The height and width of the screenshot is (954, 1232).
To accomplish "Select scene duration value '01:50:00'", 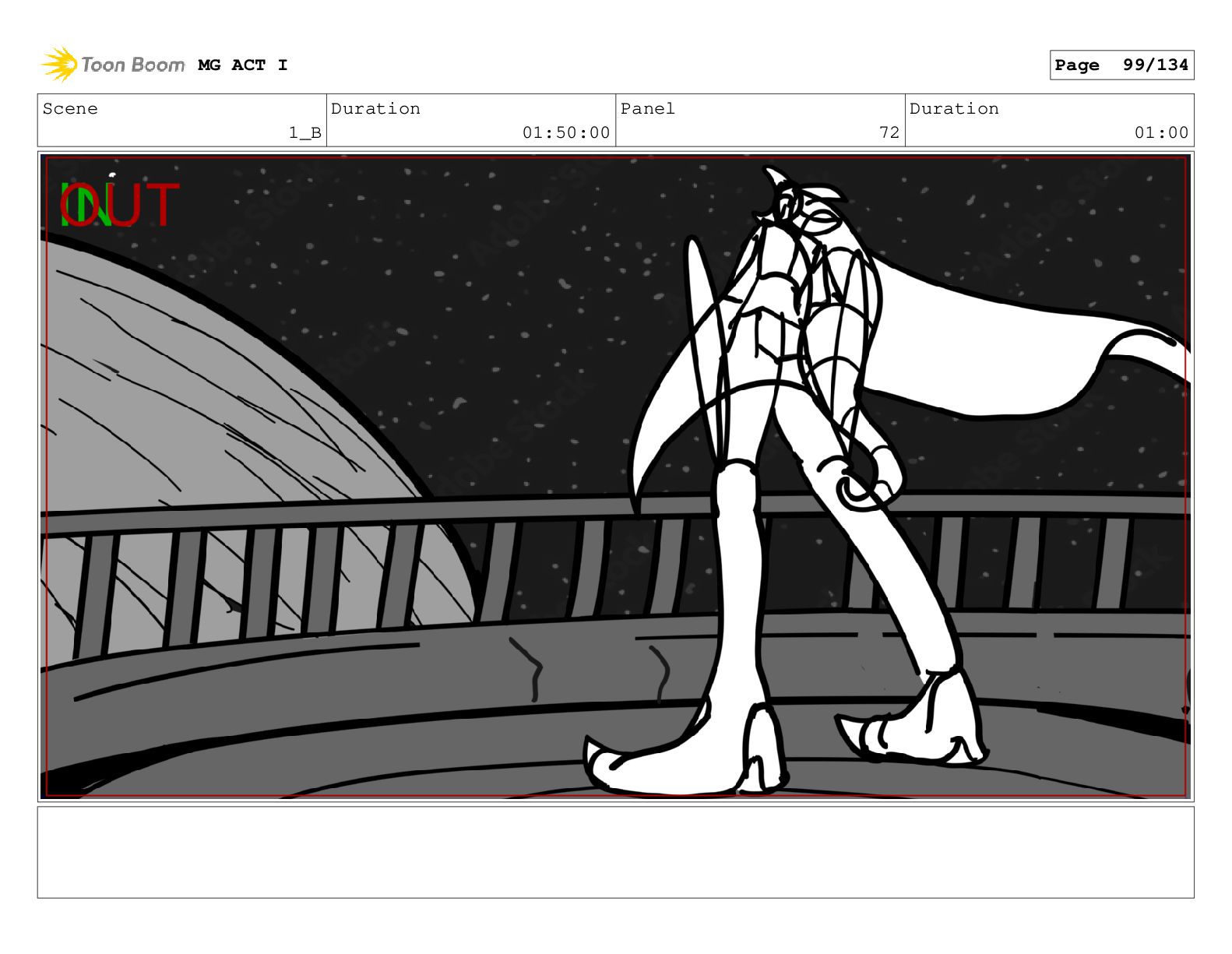I will [x=566, y=133].
